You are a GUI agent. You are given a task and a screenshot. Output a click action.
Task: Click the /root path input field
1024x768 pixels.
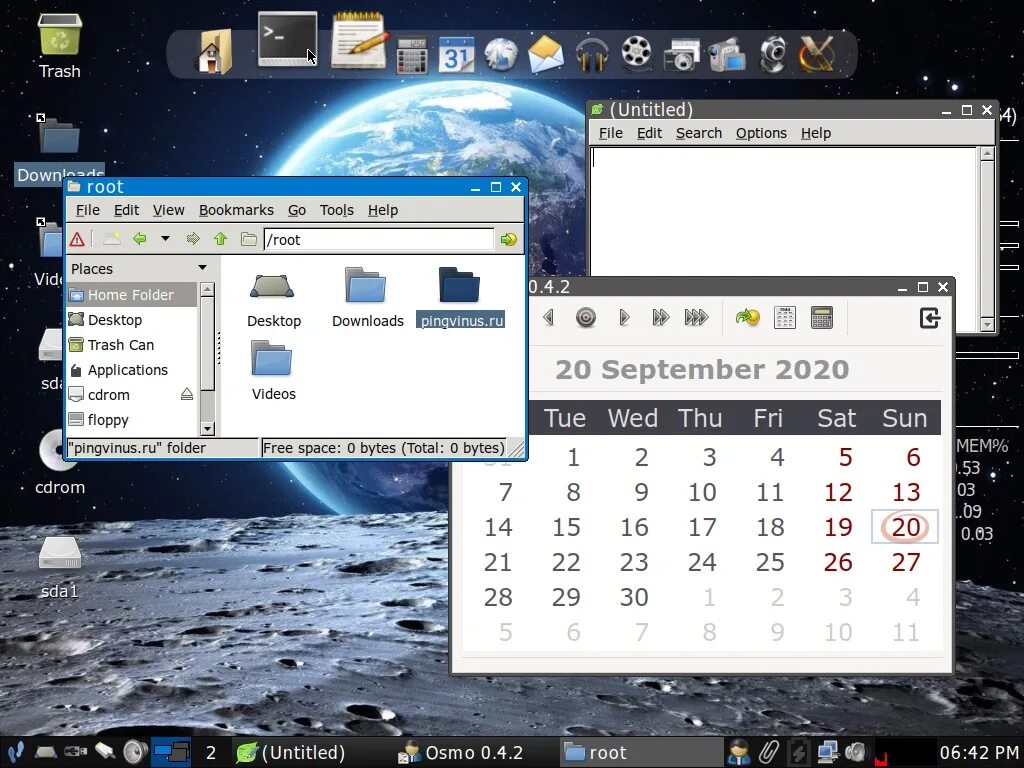click(x=379, y=240)
